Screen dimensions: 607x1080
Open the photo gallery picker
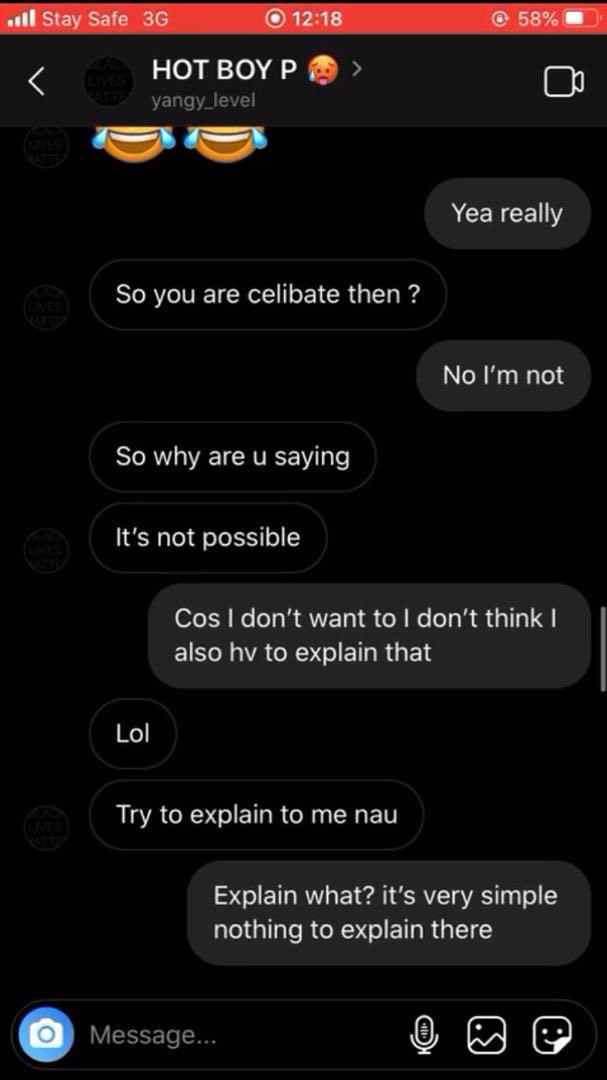click(x=487, y=1034)
